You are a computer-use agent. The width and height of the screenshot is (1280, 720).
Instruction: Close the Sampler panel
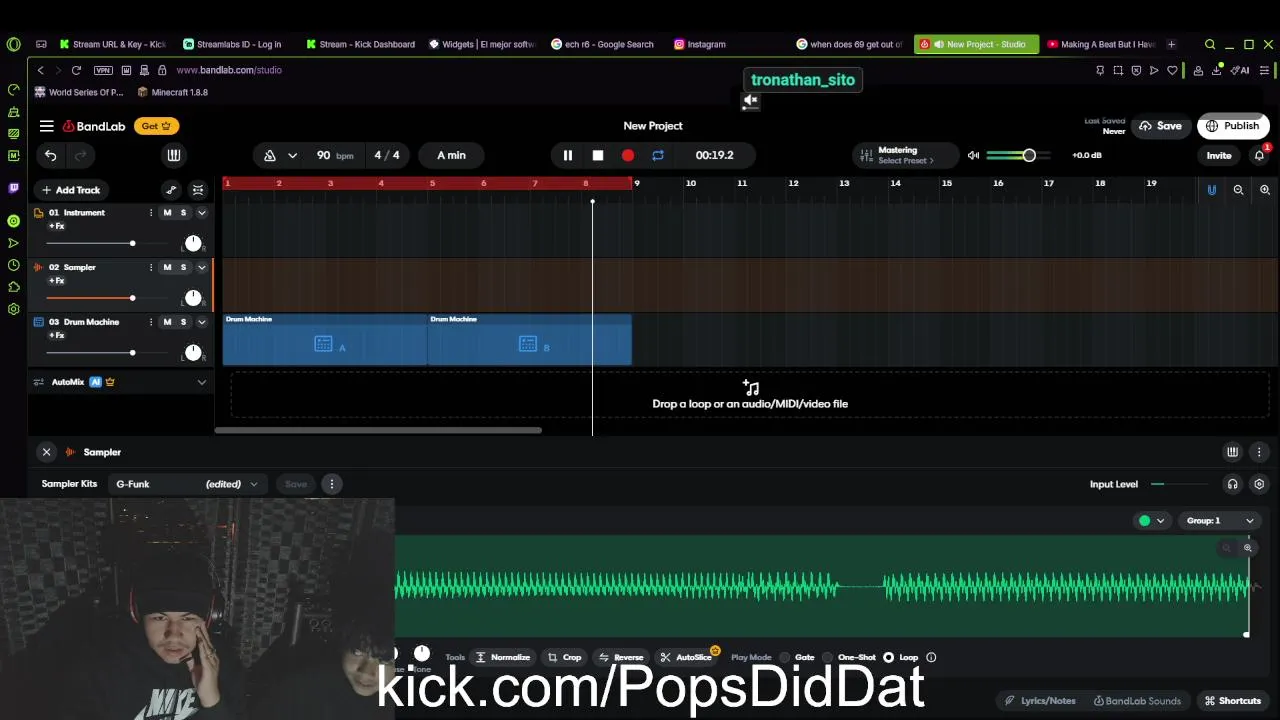pos(46,452)
